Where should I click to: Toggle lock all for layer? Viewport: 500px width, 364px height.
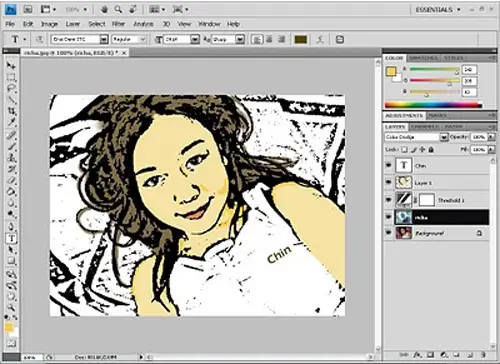click(x=431, y=150)
